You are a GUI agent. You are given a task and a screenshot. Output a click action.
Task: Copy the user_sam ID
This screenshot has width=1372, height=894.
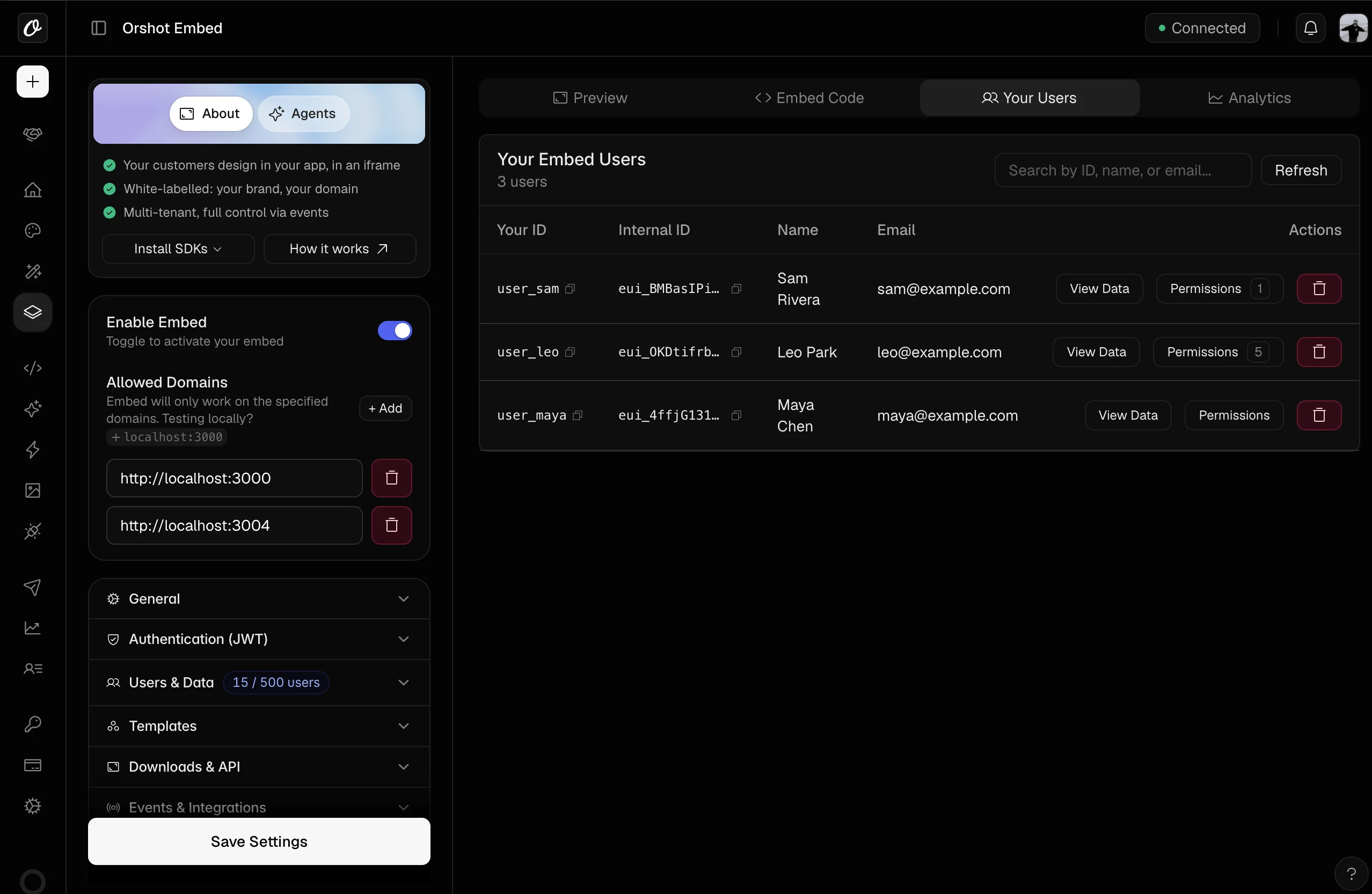coord(570,289)
